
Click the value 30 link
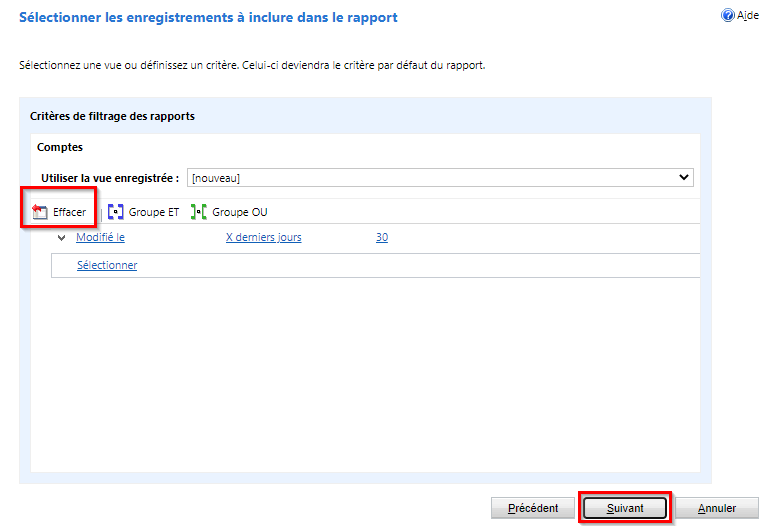pos(382,237)
